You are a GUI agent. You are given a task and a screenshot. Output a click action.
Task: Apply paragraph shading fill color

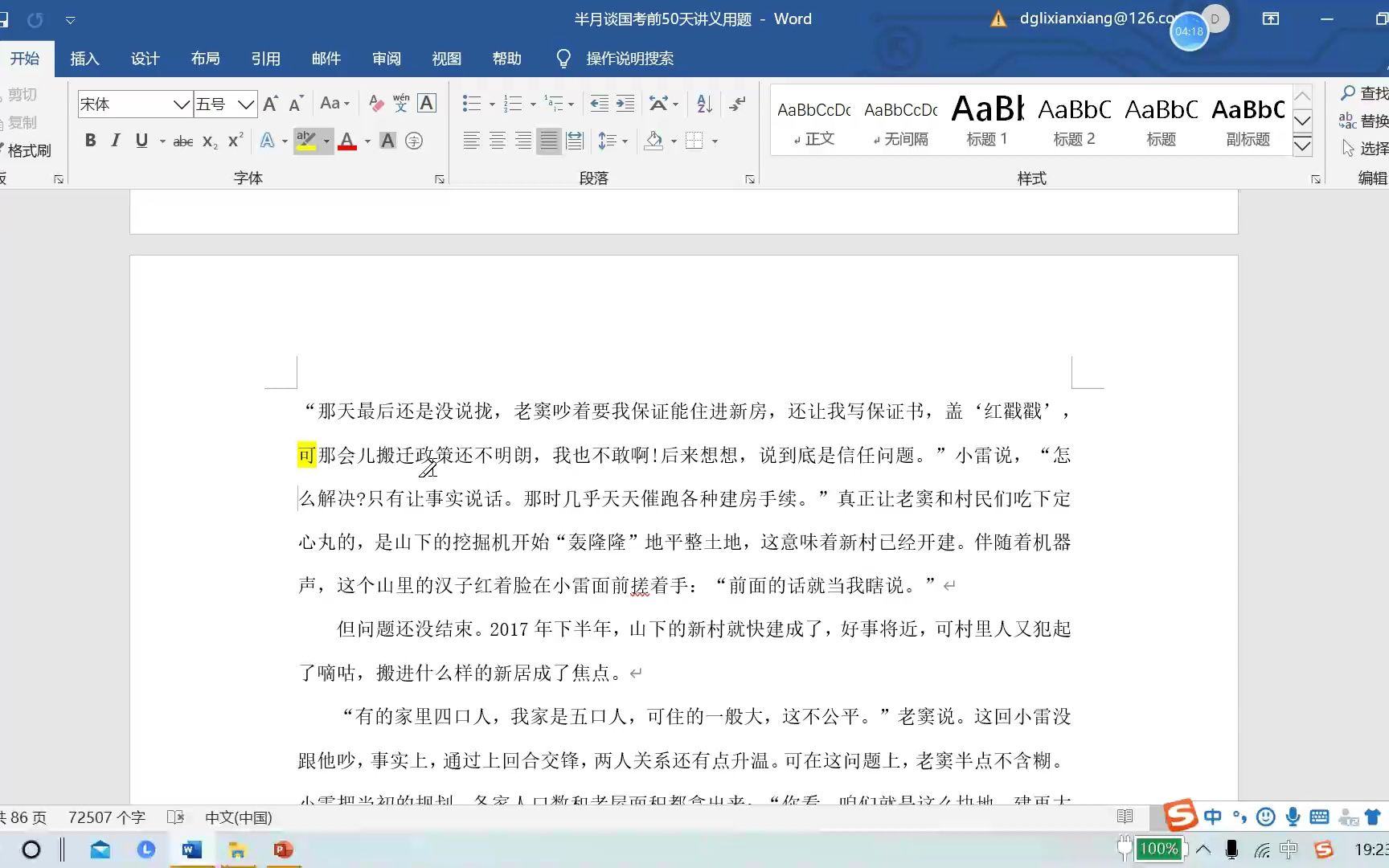(x=654, y=141)
